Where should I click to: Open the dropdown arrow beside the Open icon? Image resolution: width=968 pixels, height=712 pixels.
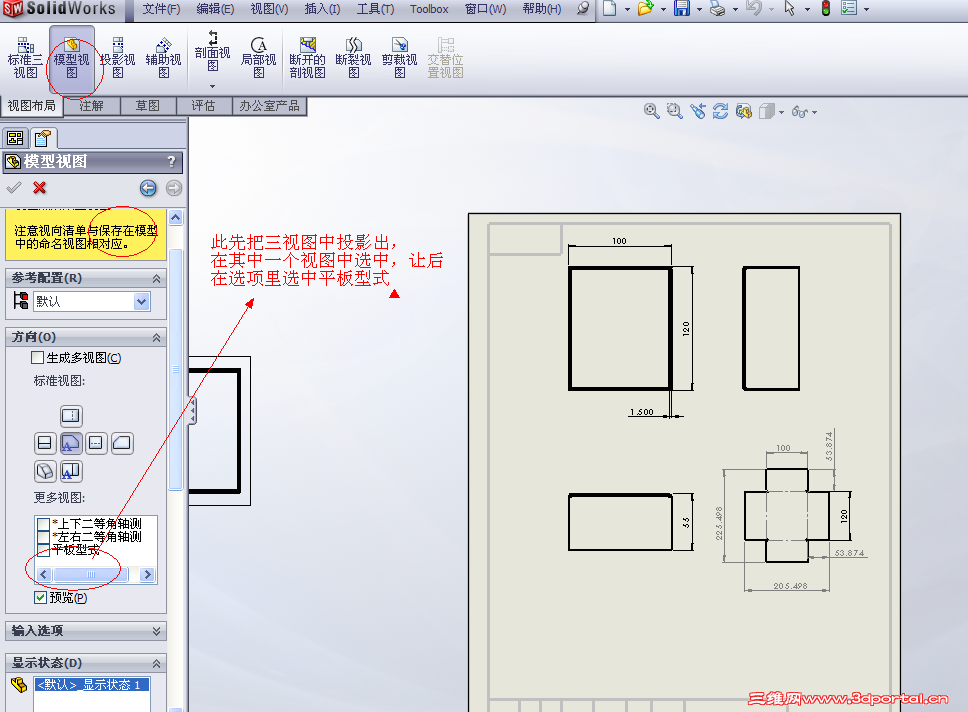pos(663,9)
